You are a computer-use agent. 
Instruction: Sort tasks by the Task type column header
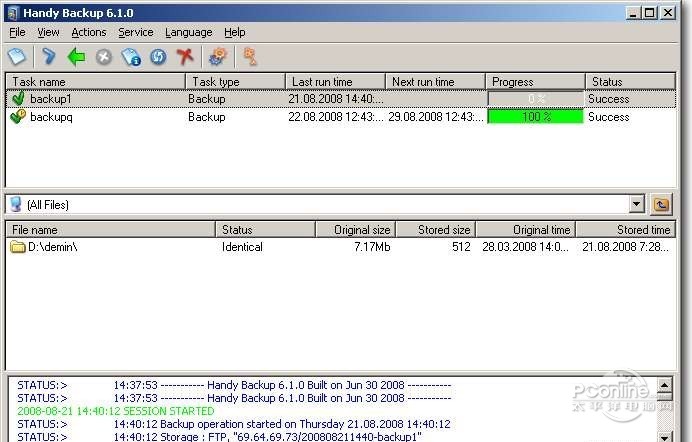(236, 82)
